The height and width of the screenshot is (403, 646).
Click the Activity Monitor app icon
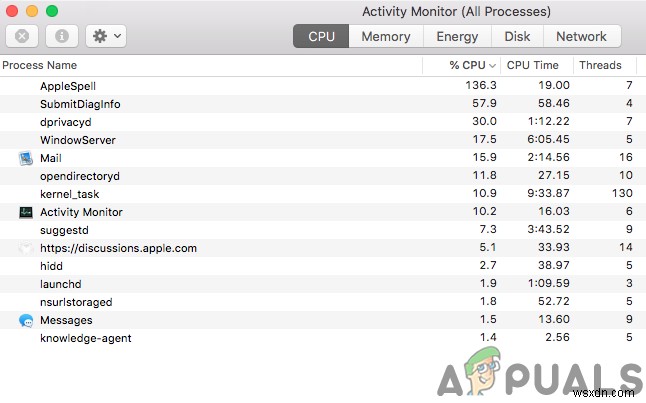click(x=26, y=212)
